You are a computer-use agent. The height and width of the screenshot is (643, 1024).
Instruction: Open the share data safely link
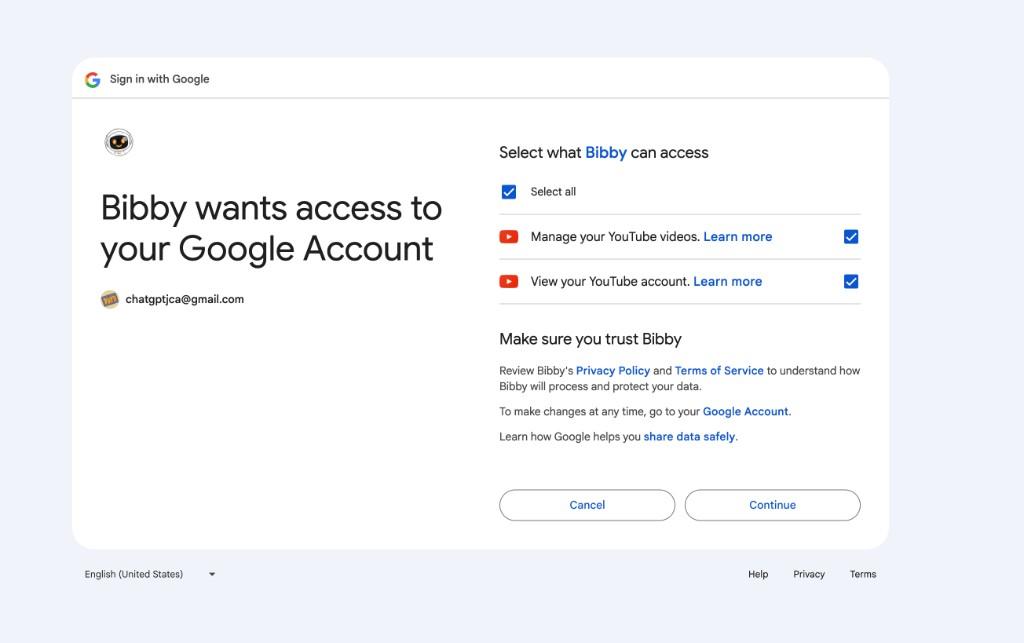(689, 436)
